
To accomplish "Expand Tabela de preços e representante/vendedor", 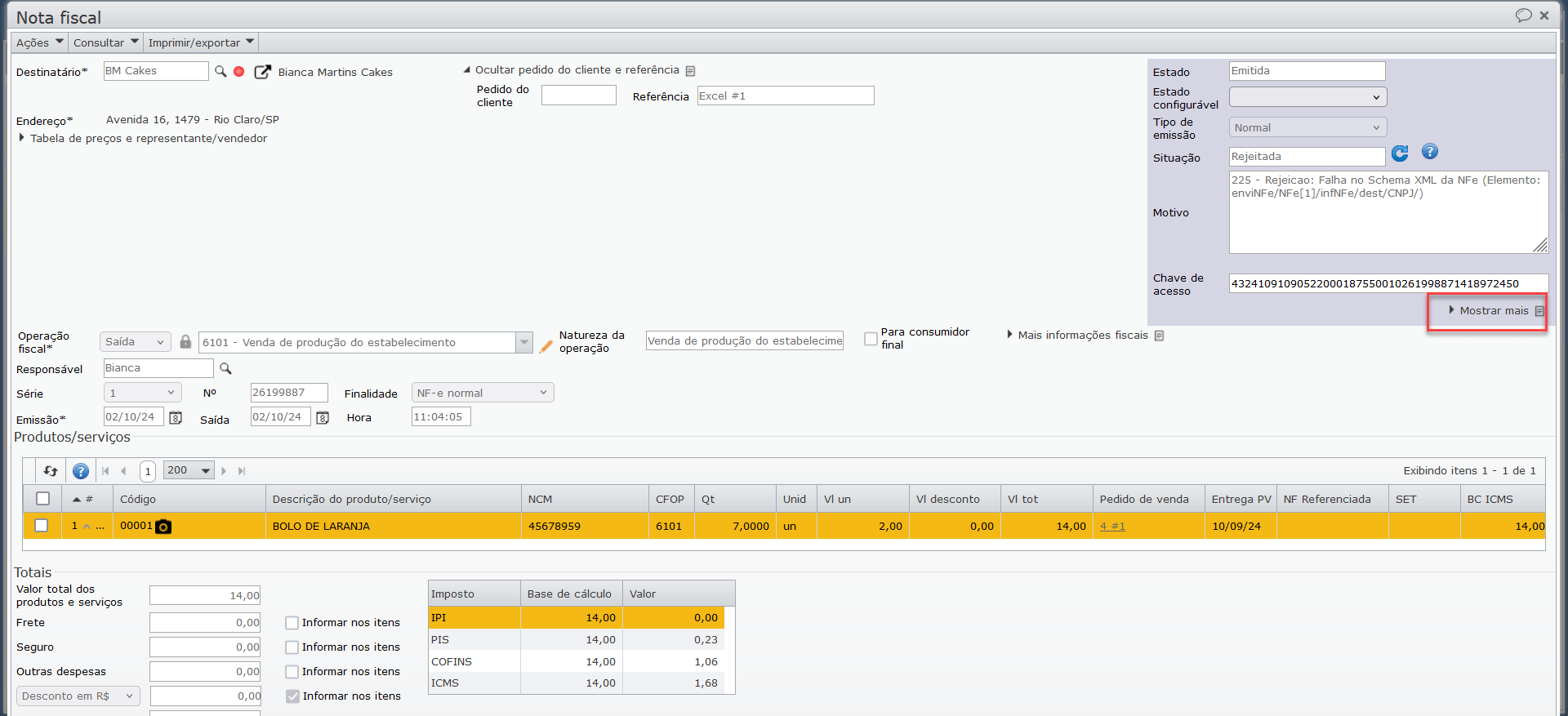I will (144, 138).
